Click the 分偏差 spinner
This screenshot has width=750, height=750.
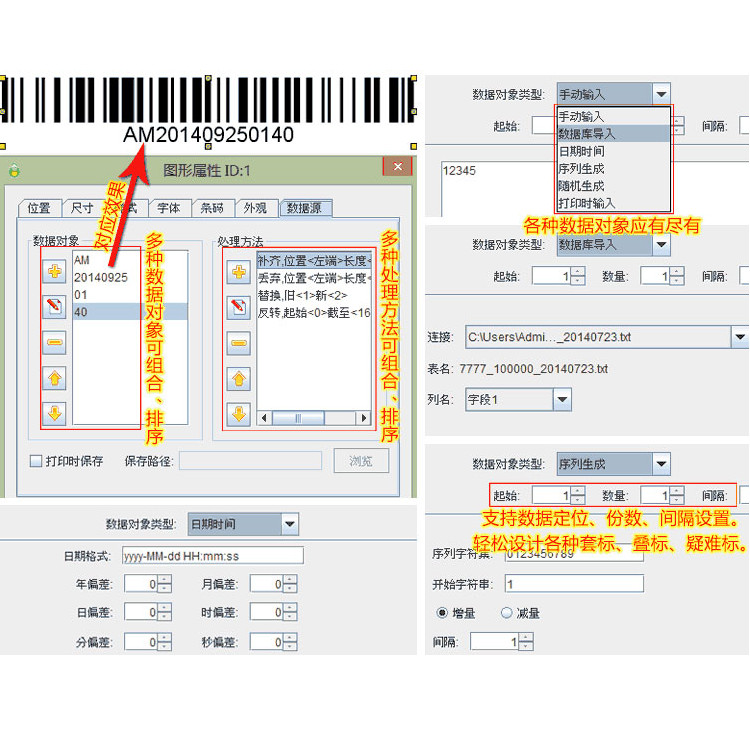tap(147, 642)
